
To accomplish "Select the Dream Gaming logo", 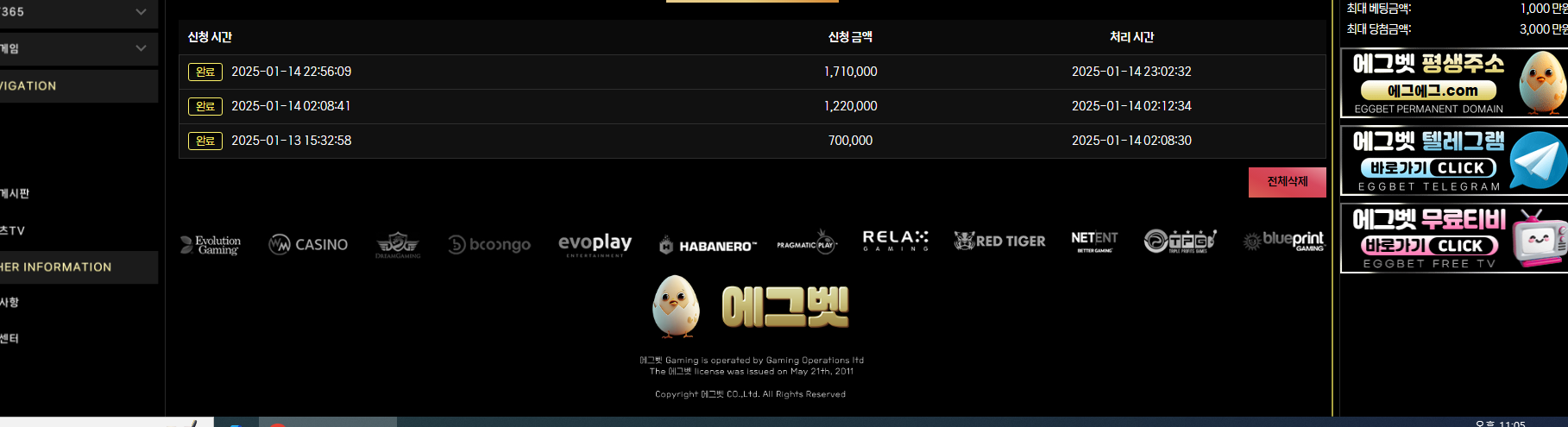I will [398, 245].
